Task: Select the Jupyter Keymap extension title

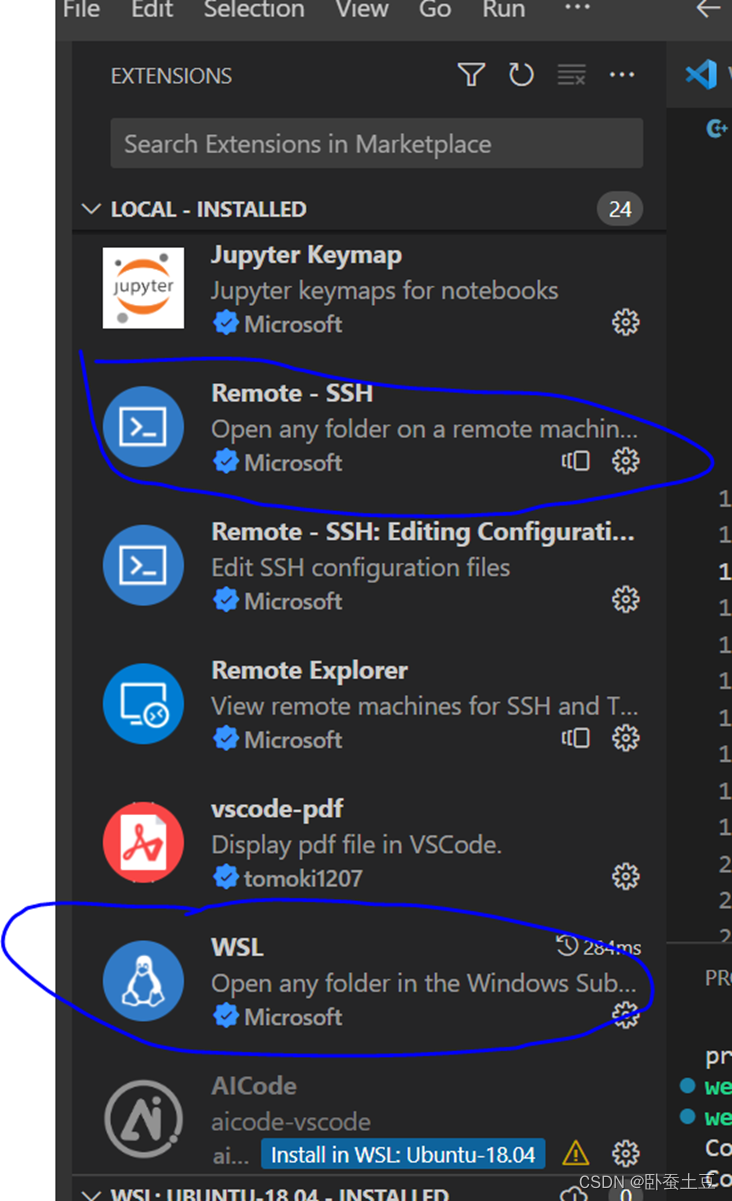Action: [306, 255]
